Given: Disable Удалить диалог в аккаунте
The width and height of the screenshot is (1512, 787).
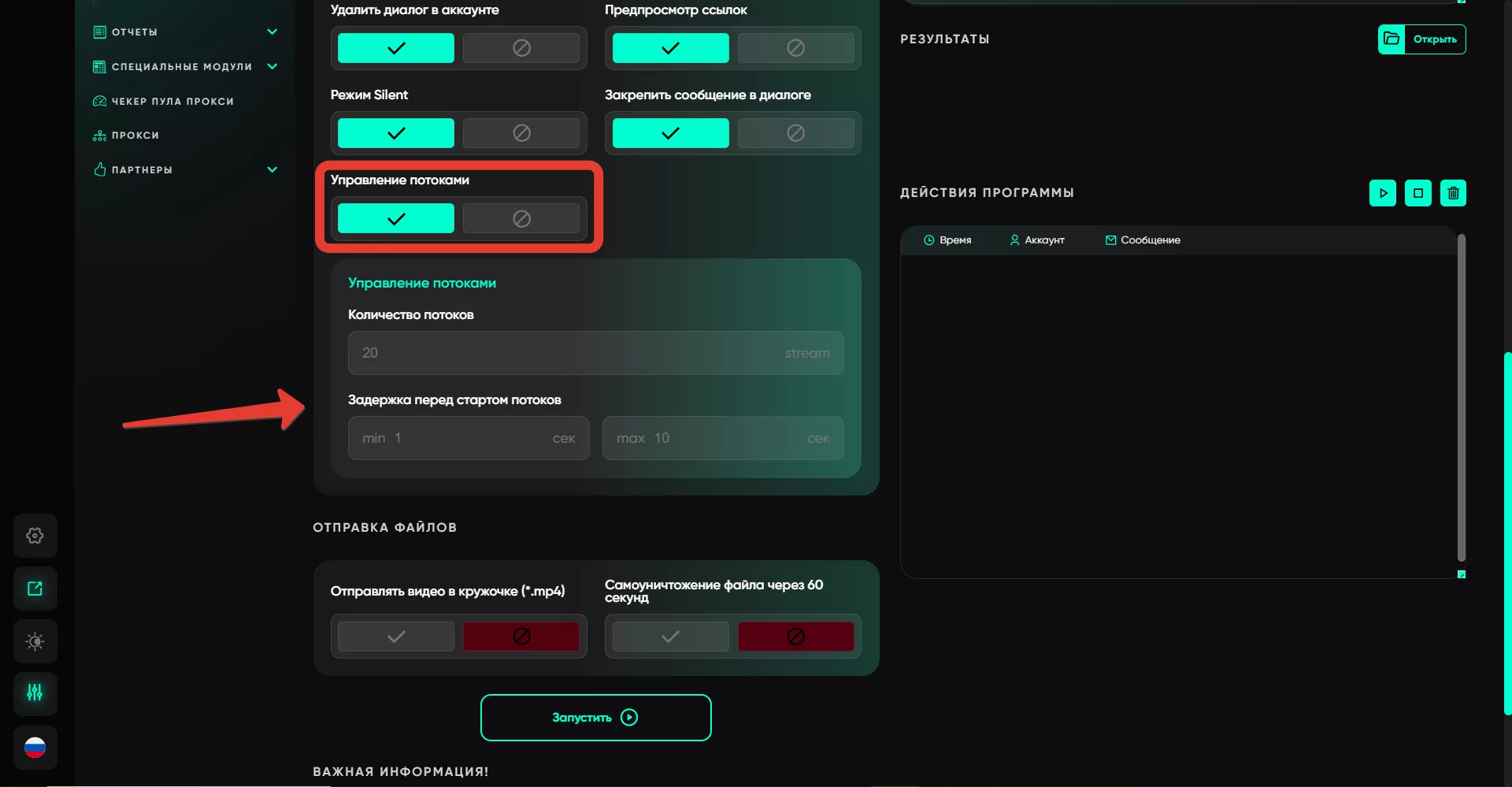Looking at the screenshot, I should (521, 48).
